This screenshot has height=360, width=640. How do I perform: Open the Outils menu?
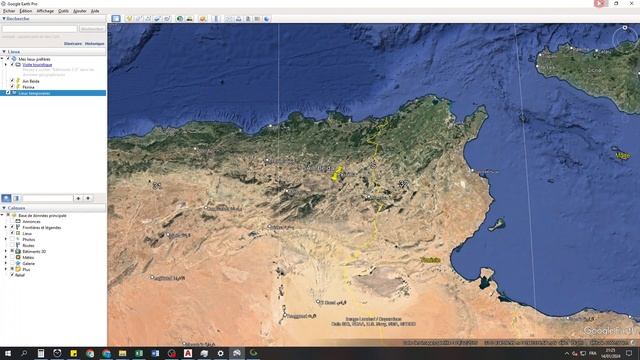tap(63, 11)
